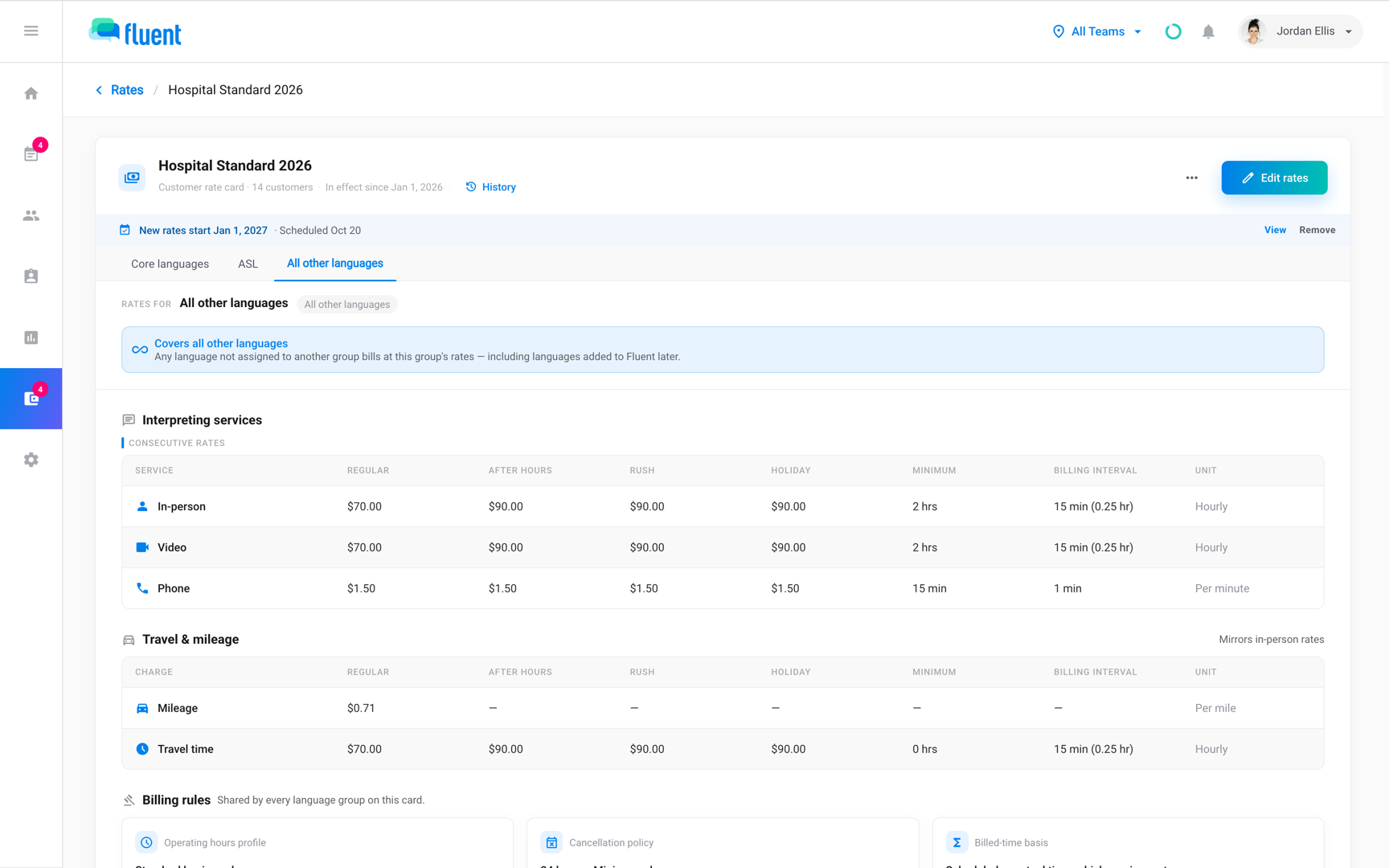Click the Video service row label
Image resolution: width=1389 pixels, height=868 pixels.
click(172, 547)
